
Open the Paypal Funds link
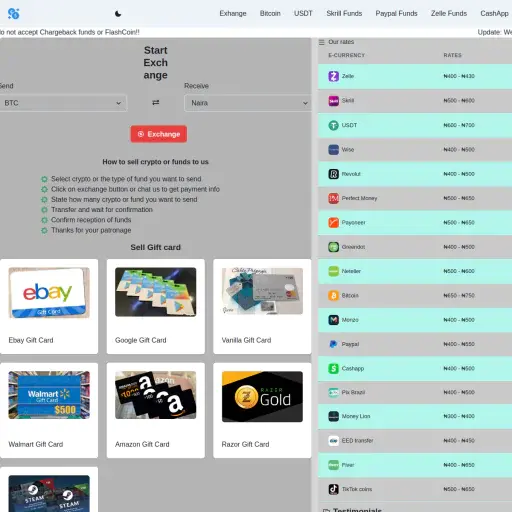coord(396,13)
